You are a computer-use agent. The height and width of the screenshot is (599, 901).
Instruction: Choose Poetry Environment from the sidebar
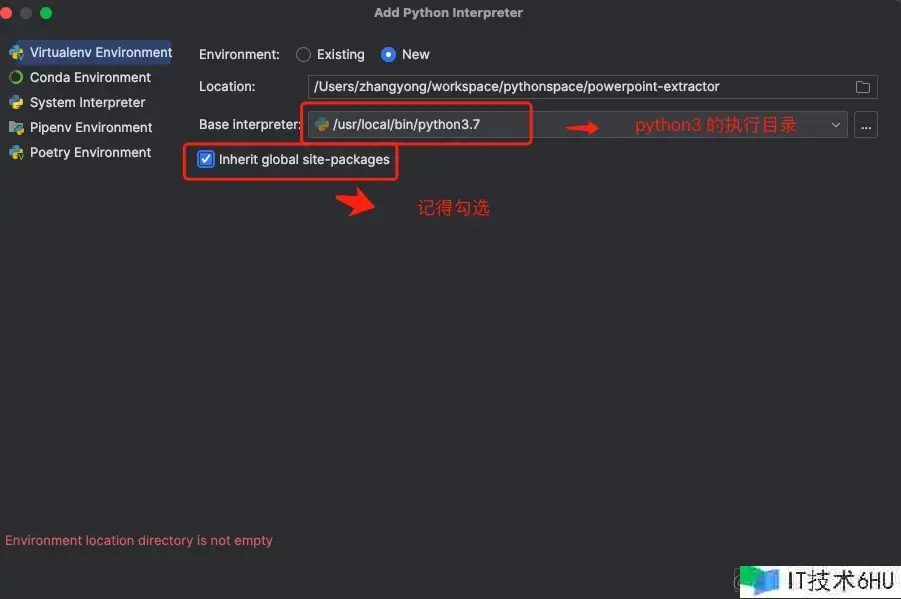pos(90,153)
